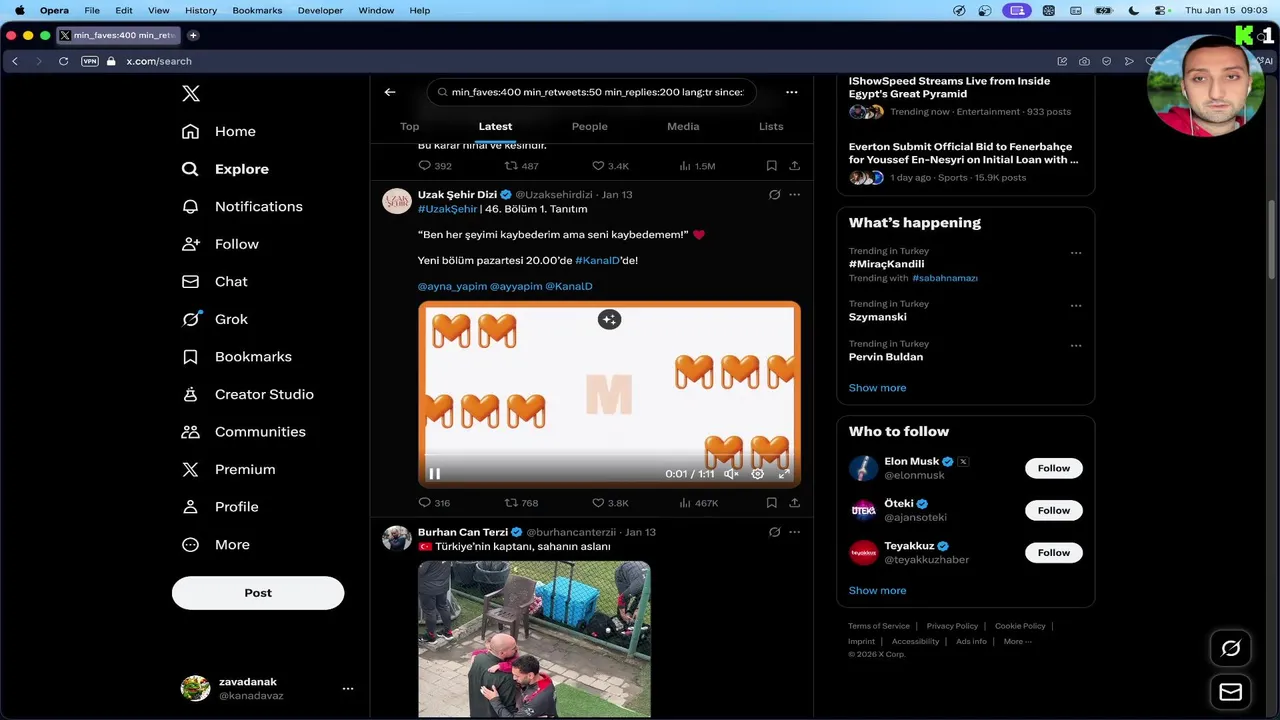Open Grok in the sidebar
This screenshot has width=1280, height=720.
[215, 319]
